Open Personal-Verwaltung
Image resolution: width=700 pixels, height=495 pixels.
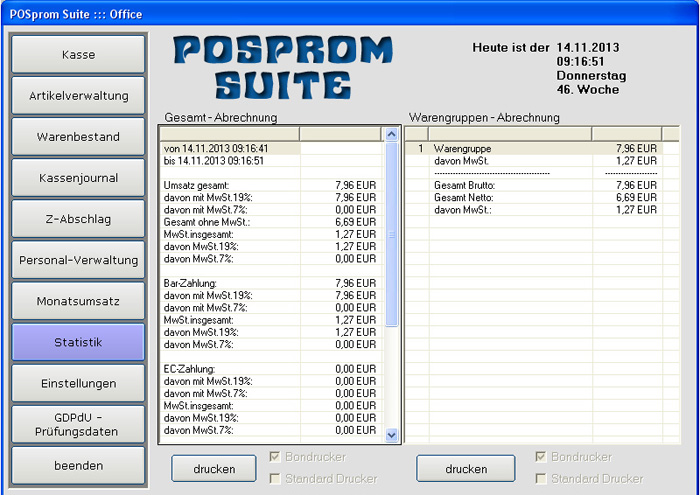78,260
